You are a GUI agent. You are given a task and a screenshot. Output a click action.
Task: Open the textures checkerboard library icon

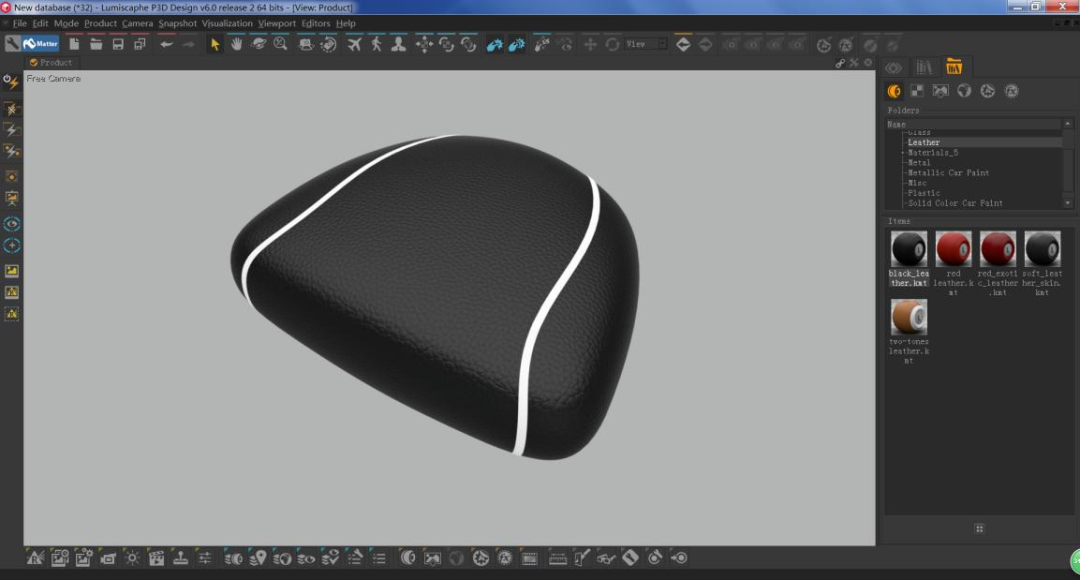tap(917, 91)
